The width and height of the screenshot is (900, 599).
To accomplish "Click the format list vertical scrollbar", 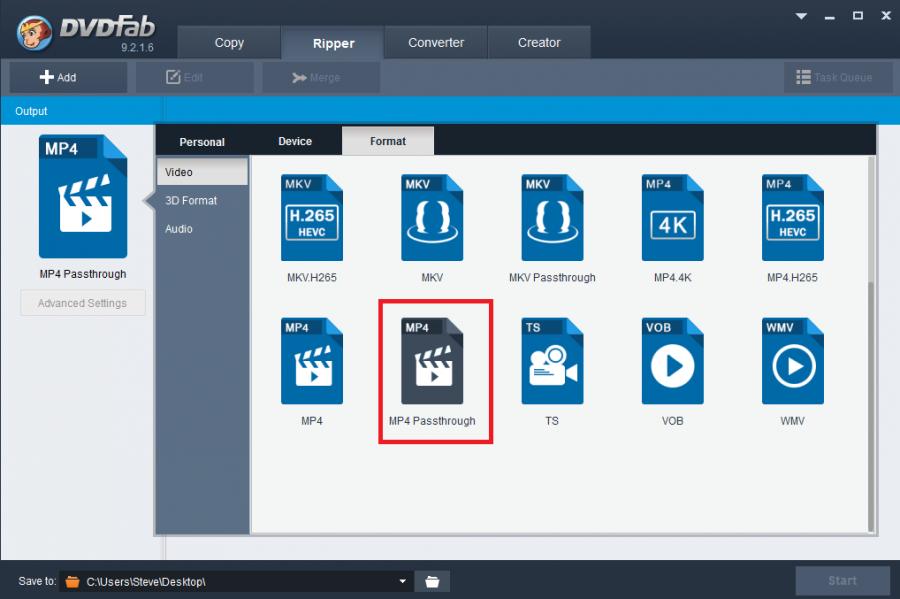I will coord(870,400).
